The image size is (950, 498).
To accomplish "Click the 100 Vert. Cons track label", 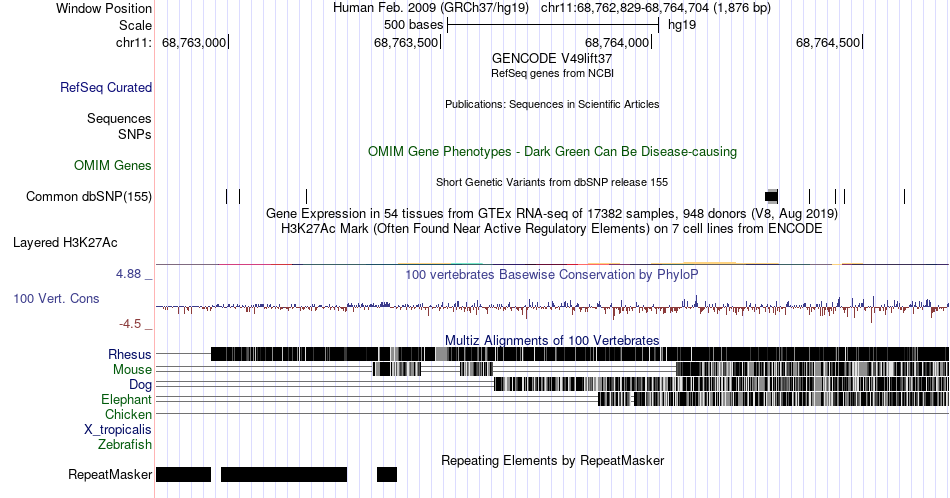I will coord(56,298).
